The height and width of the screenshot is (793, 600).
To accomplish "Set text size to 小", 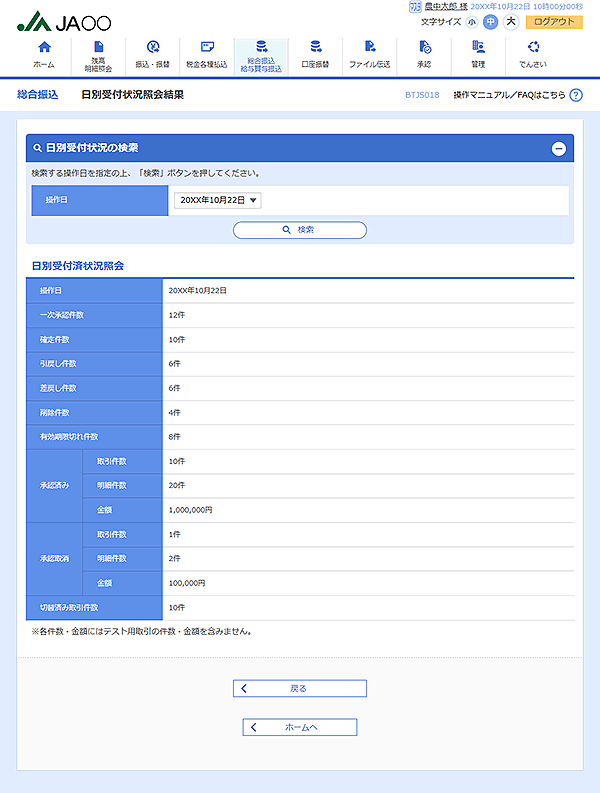I will [x=472, y=22].
